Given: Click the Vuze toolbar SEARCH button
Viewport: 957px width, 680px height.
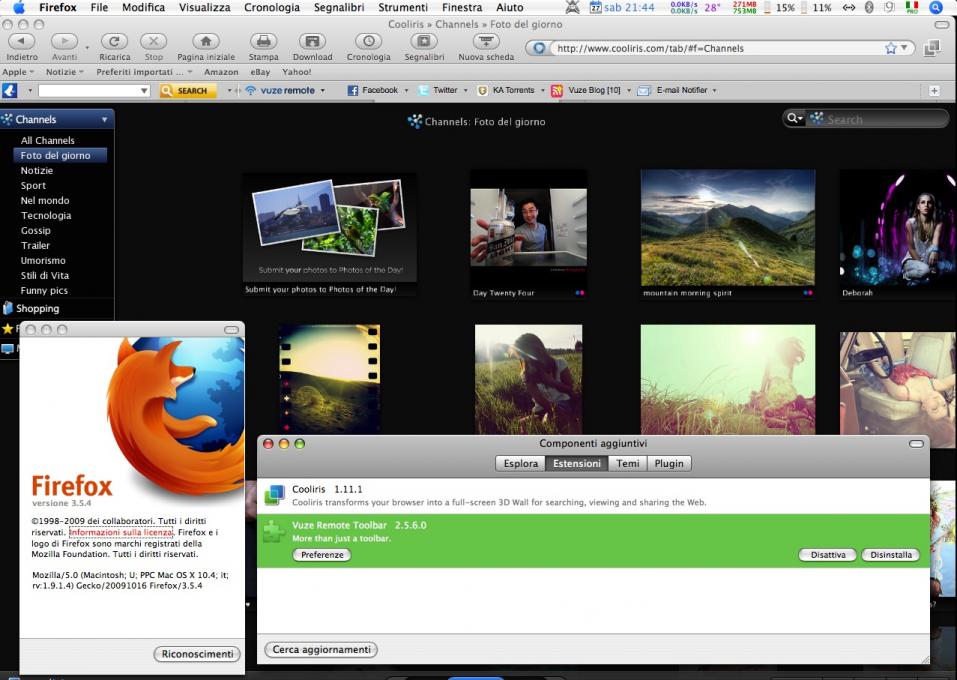Looking at the screenshot, I should click(x=187, y=90).
